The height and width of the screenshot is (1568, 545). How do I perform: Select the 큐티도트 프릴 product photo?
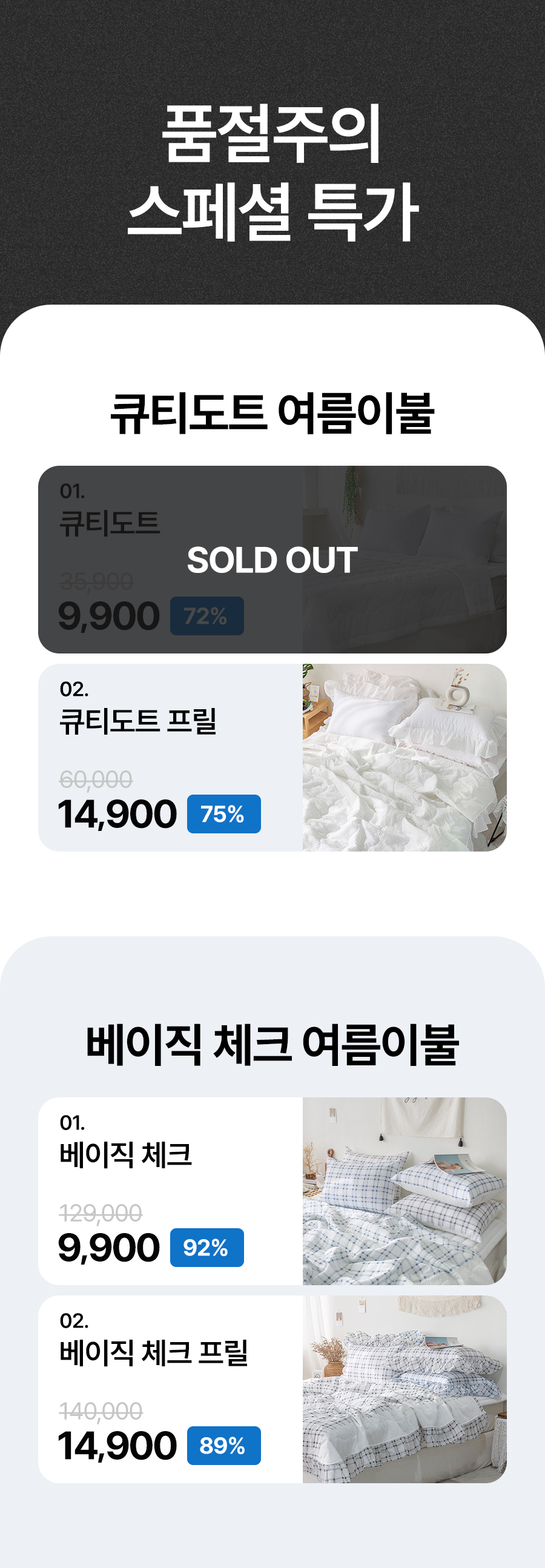(405, 757)
